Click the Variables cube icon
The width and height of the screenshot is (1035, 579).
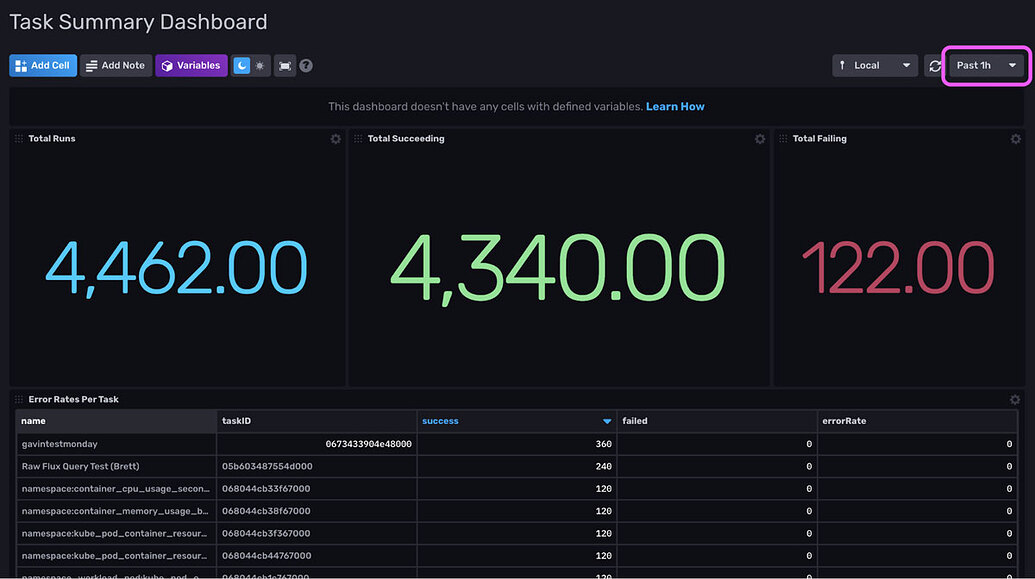(x=168, y=65)
